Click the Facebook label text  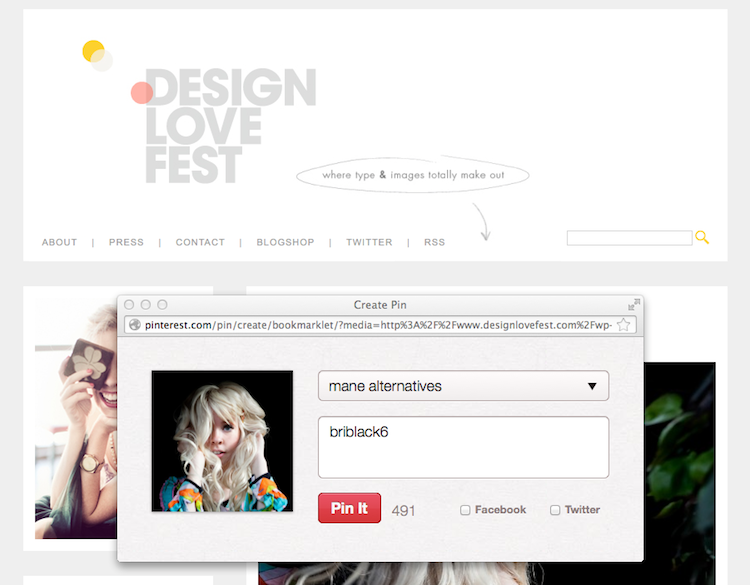(500, 510)
